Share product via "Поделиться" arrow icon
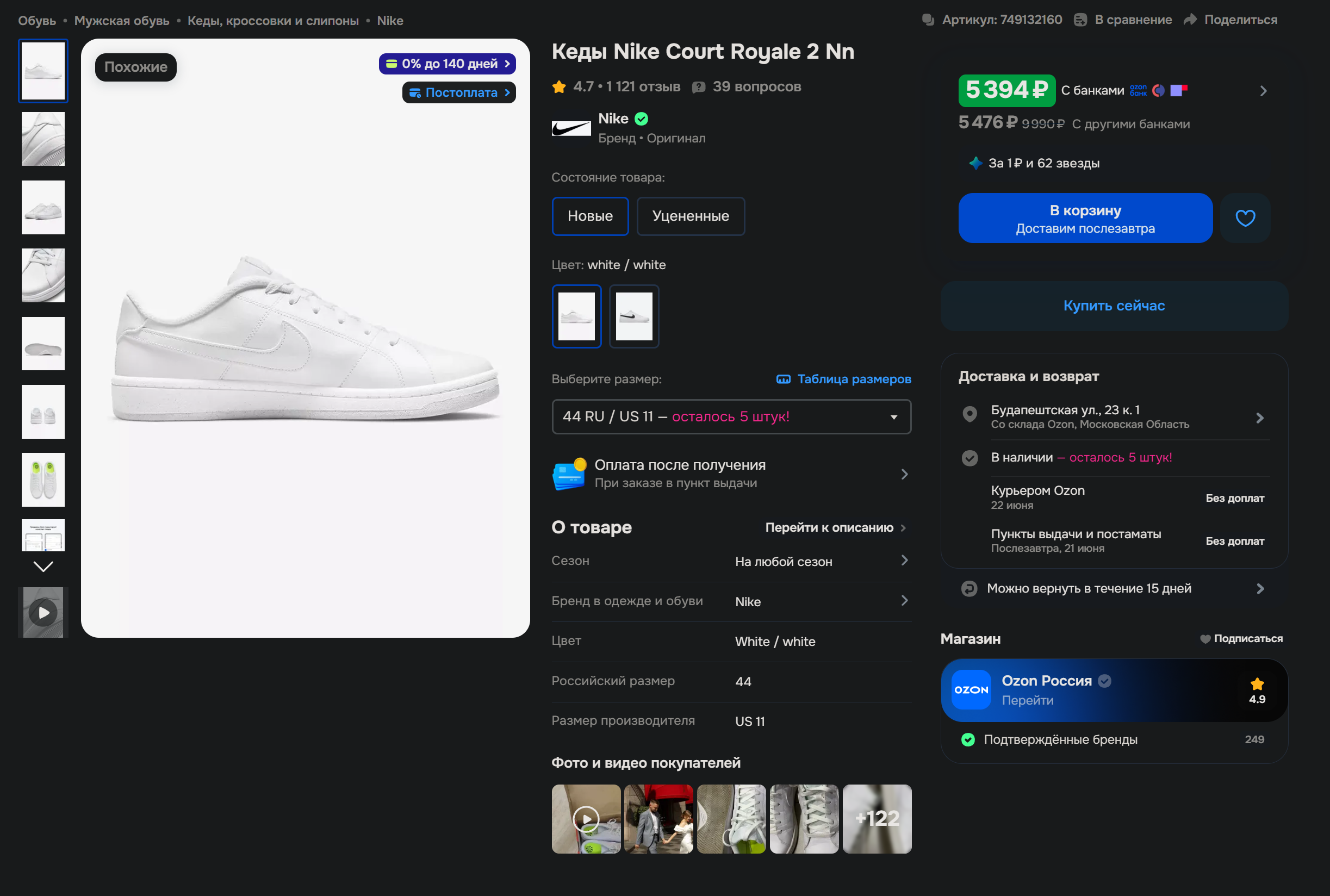The image size is (1330, 896). [1190, 20]
